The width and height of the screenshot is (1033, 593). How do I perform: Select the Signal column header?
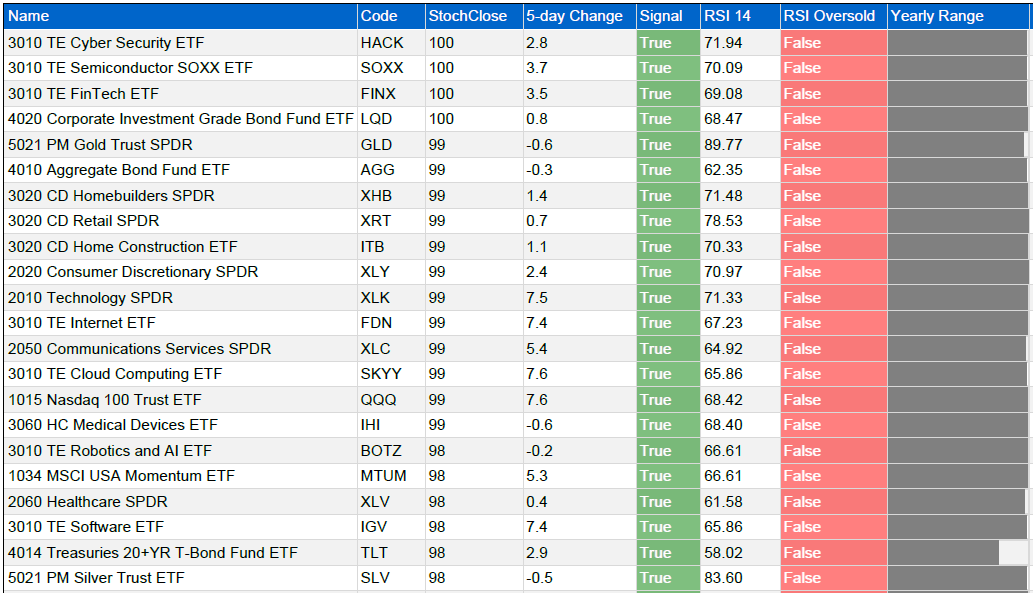(x=668, y=16)
